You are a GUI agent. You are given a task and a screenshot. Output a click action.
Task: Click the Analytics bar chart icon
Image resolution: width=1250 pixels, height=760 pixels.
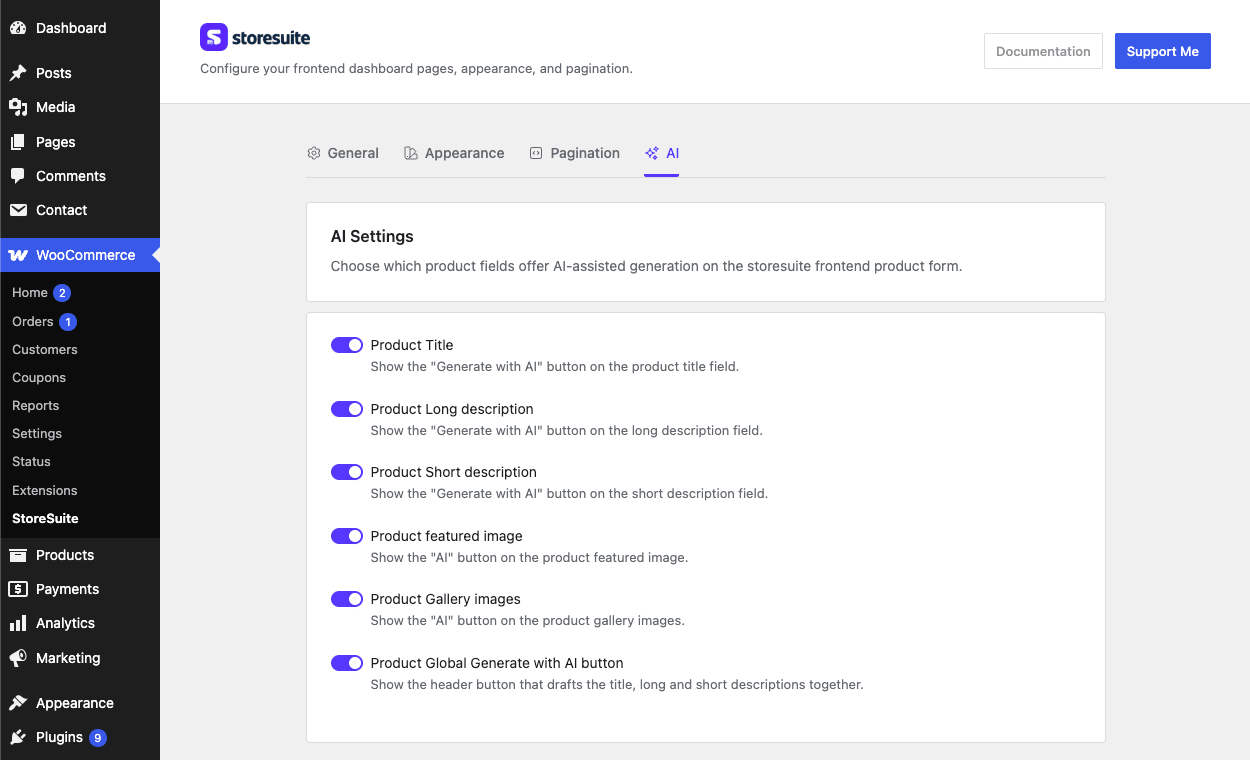click(18, 623)
